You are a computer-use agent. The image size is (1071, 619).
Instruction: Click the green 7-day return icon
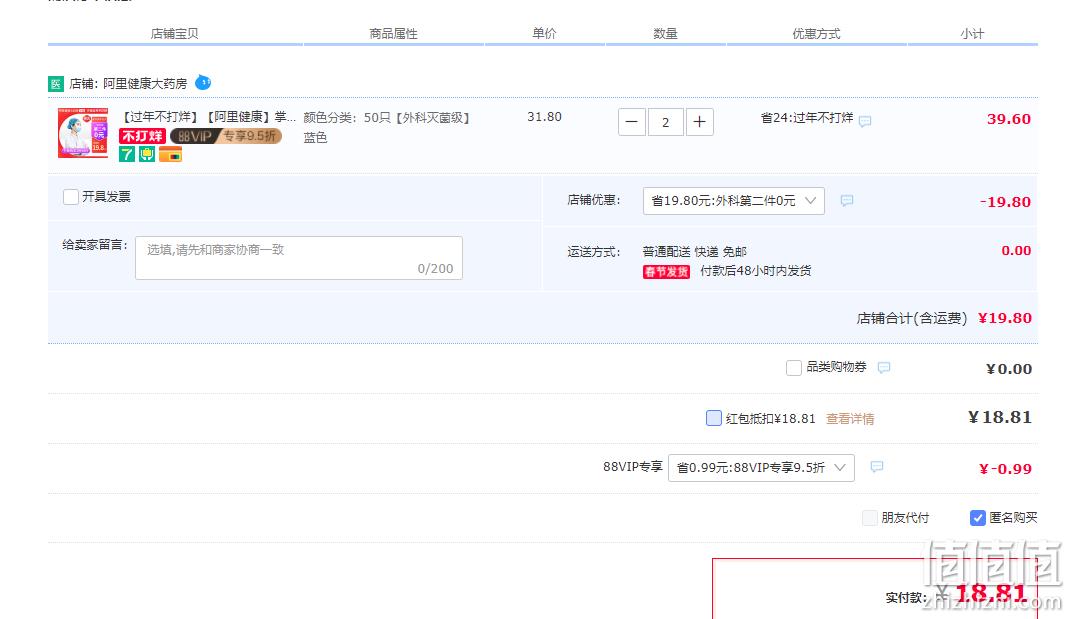(x=126, y=154)
